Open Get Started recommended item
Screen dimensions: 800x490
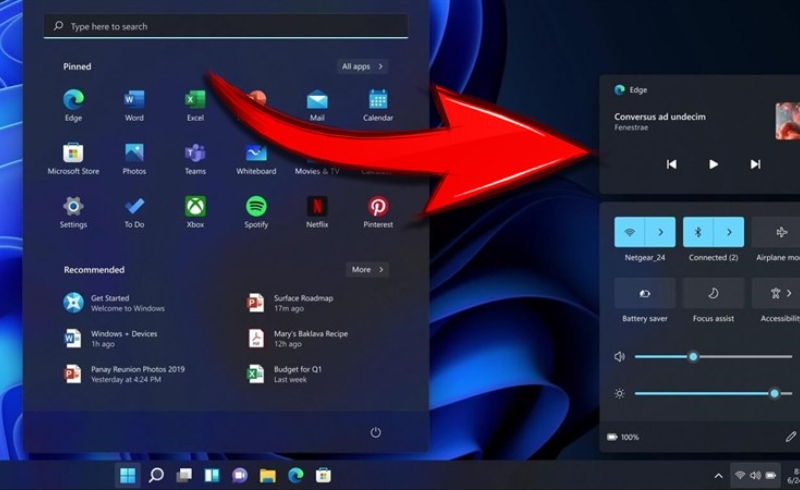(x=114, y=303)
